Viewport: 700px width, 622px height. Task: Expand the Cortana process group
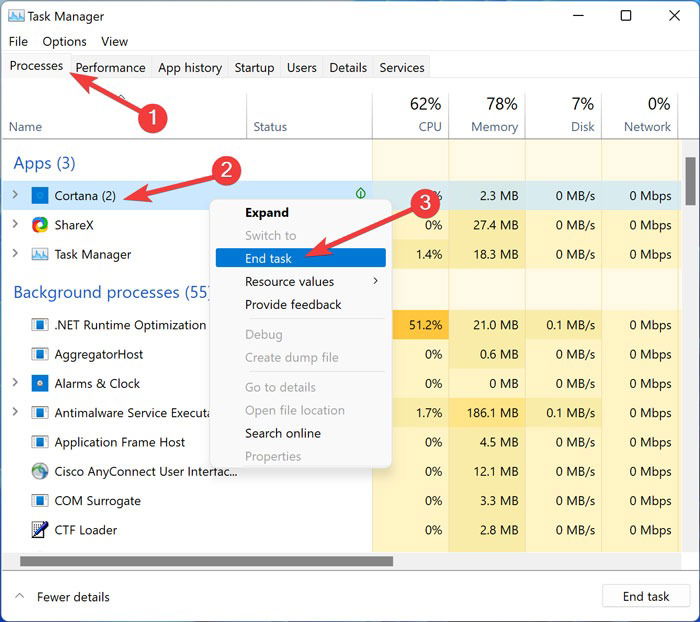point(15,195)
